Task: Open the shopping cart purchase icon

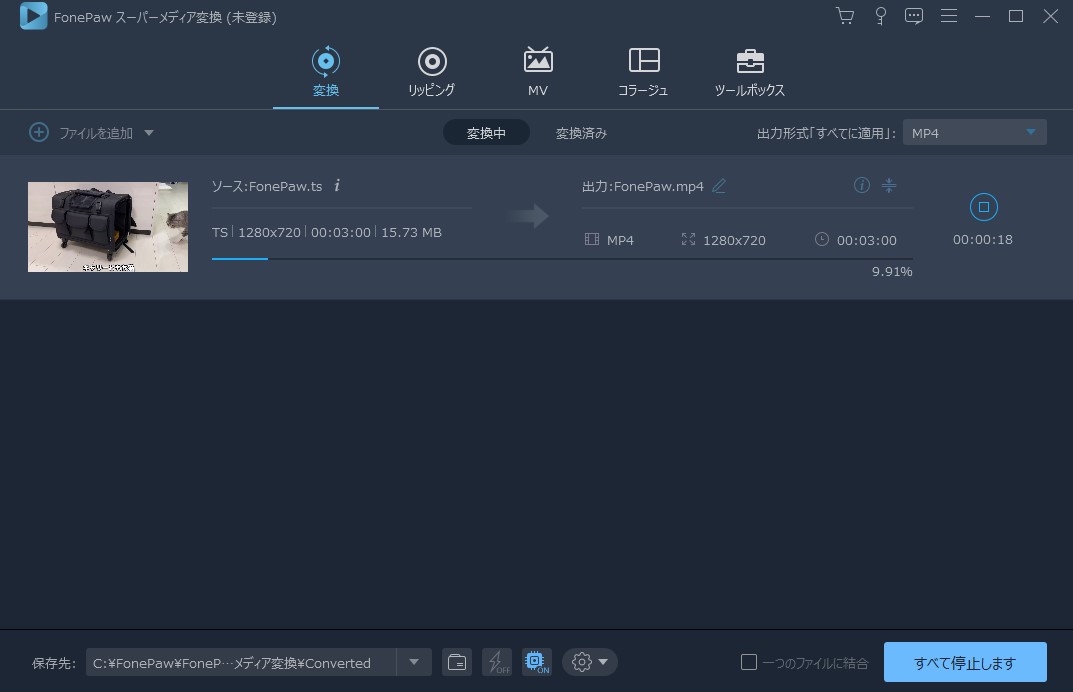Action: pos(845,16)
